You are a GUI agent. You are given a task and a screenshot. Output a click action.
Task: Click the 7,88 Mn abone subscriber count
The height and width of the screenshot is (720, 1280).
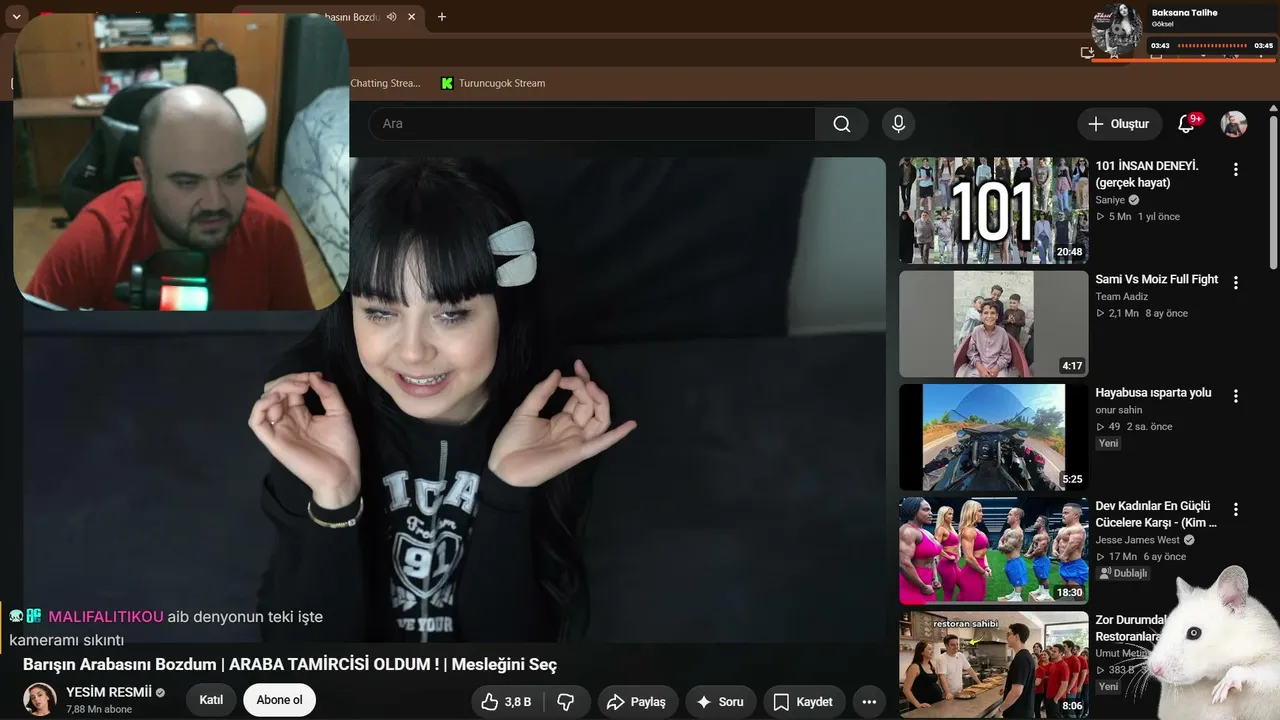click(99, 709)
